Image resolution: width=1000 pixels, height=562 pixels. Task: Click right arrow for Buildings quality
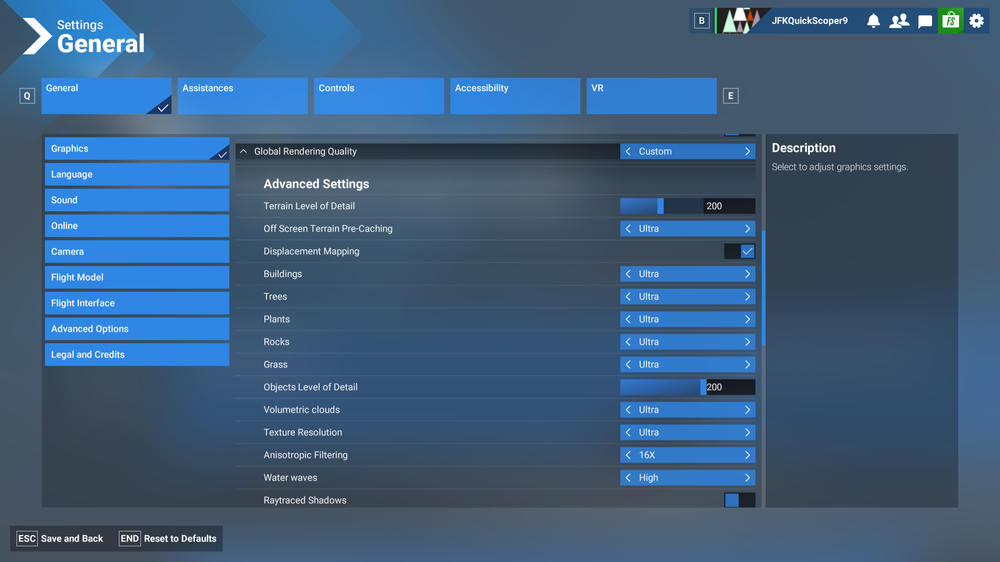click(746, 274)
